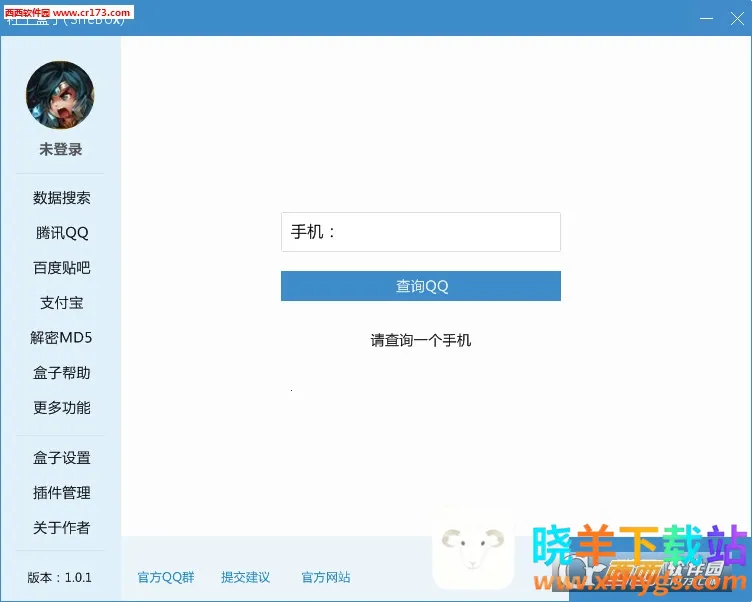Open the 数据搜索 section

tap(61, 198)
